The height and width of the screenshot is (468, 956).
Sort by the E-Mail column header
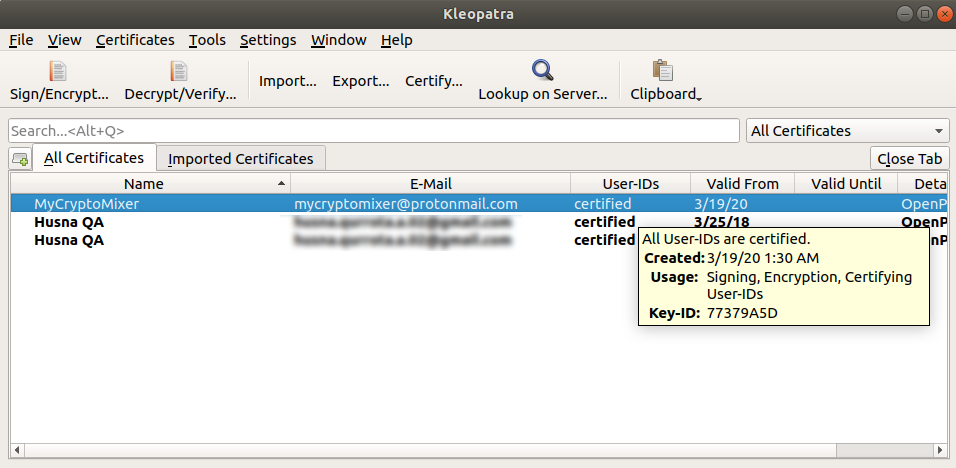(x=430, y=183)
